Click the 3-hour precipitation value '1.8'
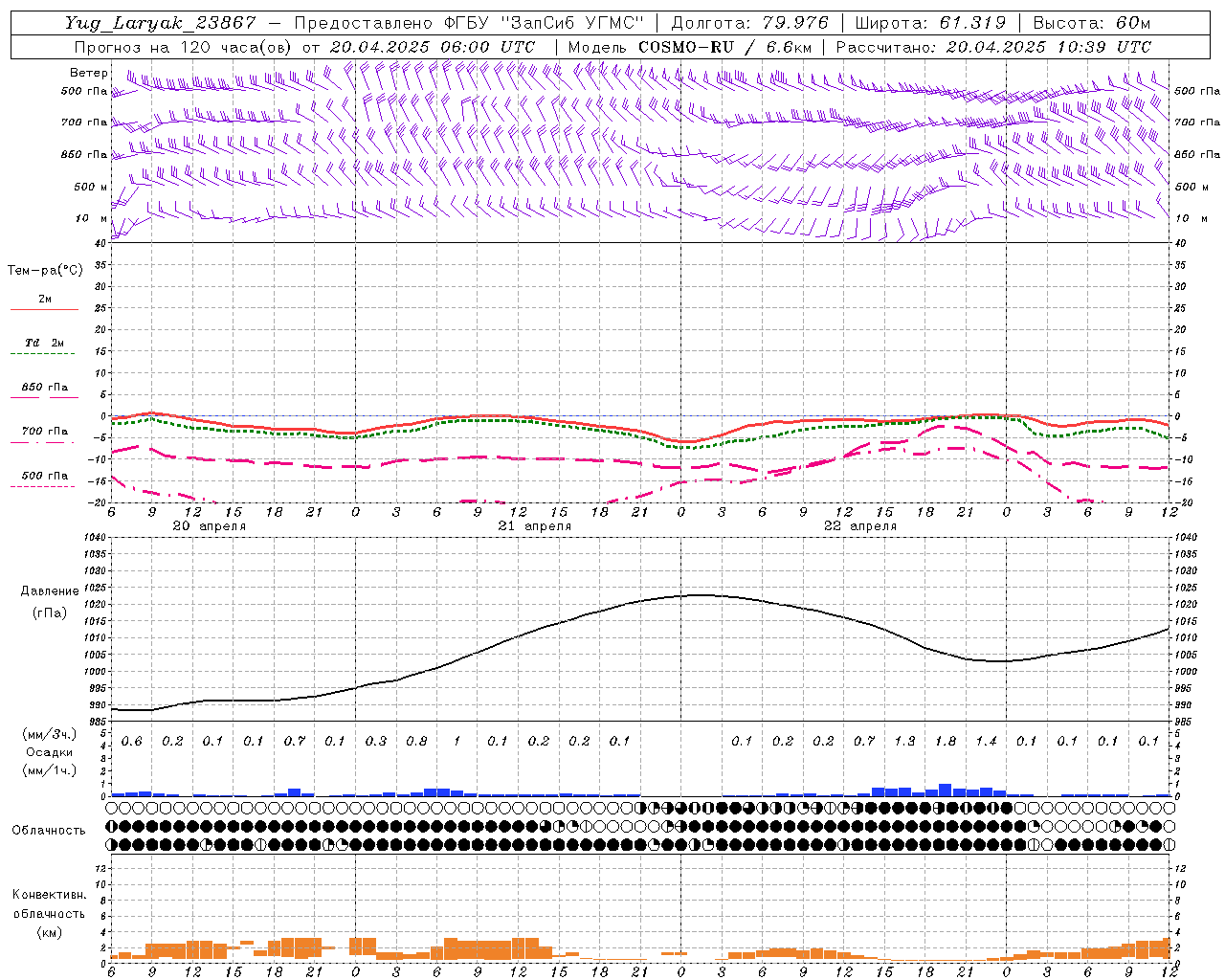The image size is (1225, 980). 945,742
